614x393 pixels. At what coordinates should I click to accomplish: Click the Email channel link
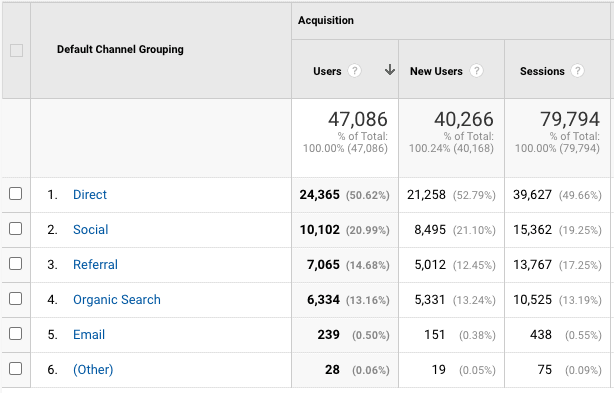pyautogui.click(x=89, y=335)
